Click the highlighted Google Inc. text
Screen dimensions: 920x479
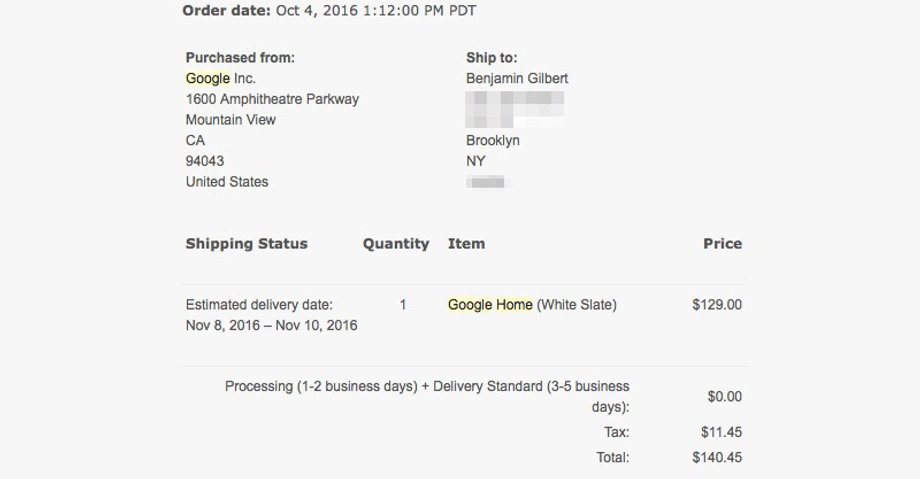point(221,79)
